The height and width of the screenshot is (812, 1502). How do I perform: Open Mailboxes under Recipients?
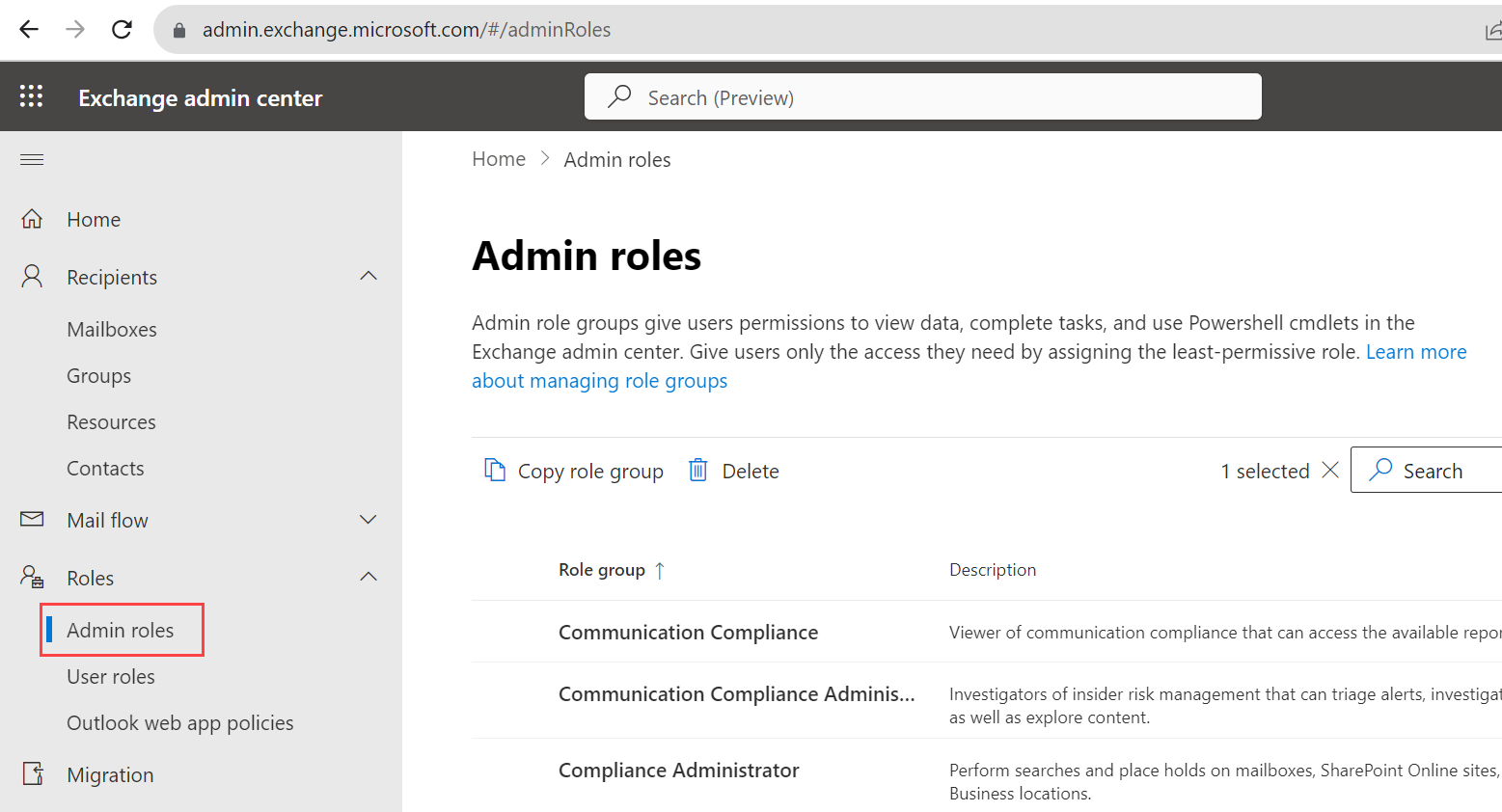click(x=112, y=330)
